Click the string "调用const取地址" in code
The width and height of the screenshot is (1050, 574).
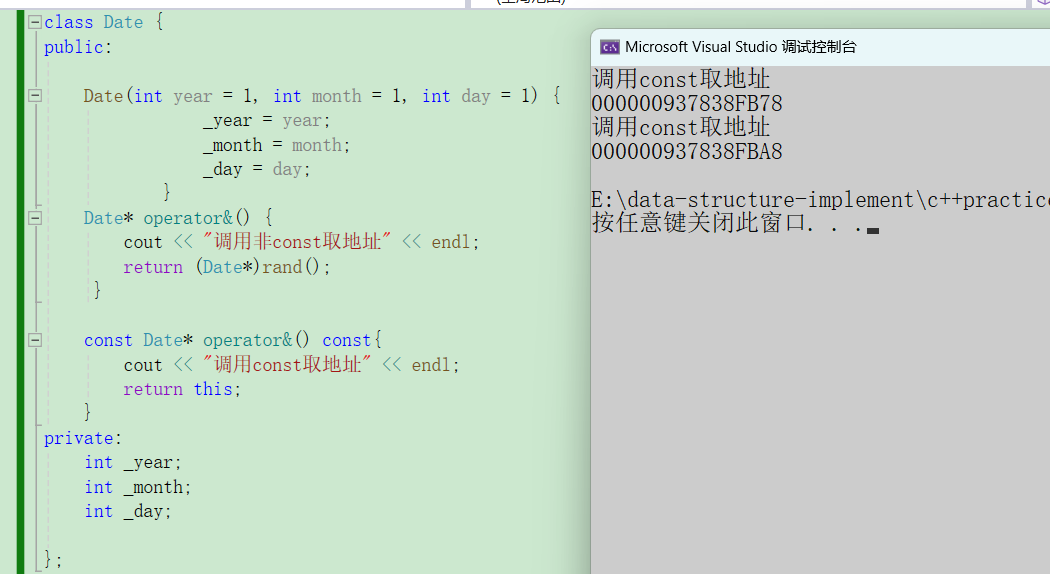[x=287, y=365]
